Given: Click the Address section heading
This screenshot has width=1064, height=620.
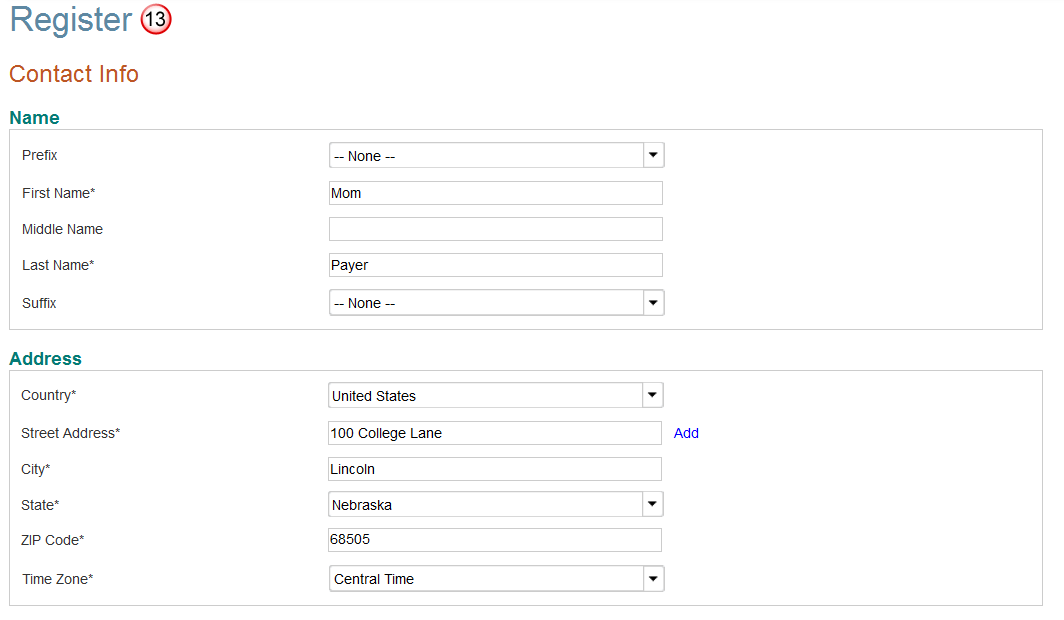Looking at the screenshot, I should click(45, 359).
